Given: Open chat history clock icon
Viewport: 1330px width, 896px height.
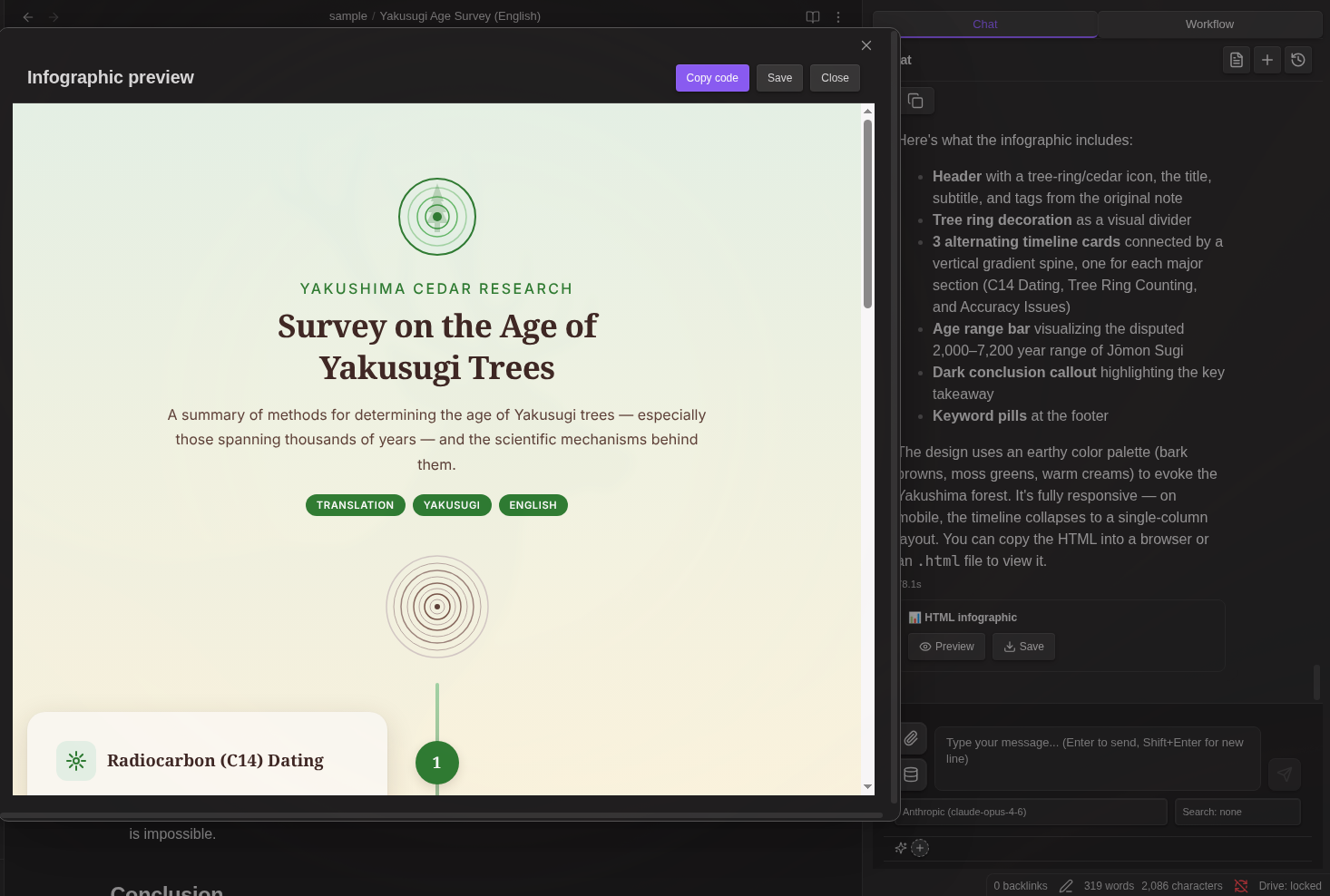Looking at the screenshot, I should (1298, 60).
